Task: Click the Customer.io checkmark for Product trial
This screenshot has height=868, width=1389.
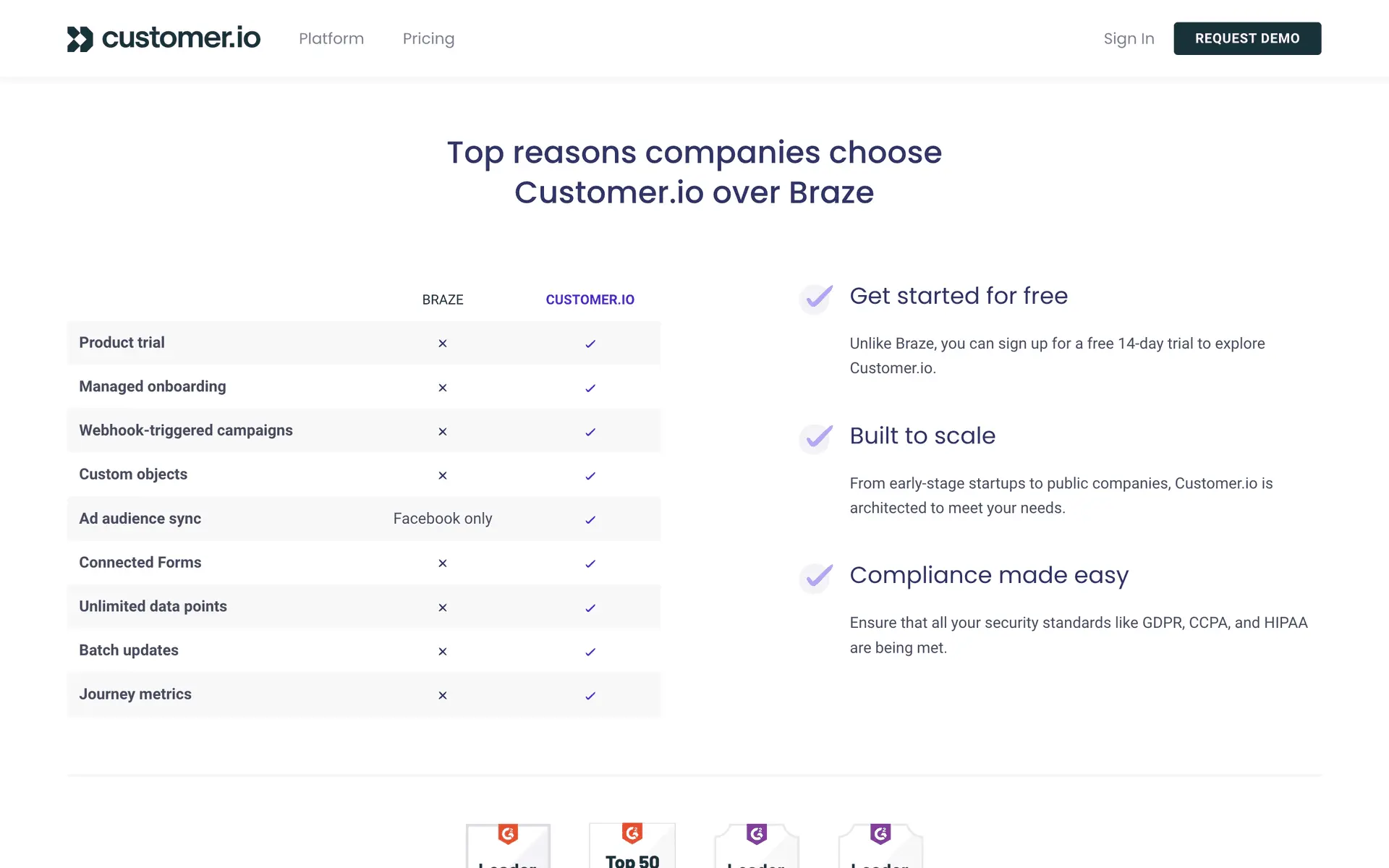Action: click(590, 344)
